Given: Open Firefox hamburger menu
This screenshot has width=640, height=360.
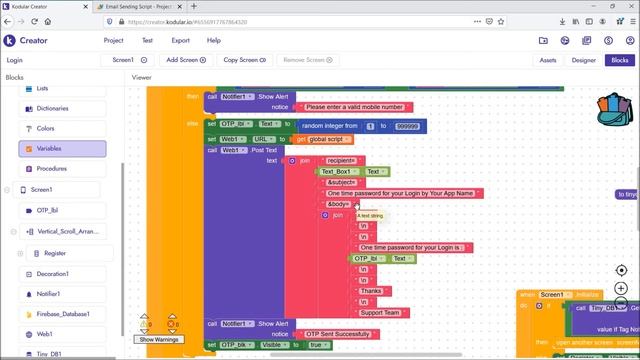Looking at the screenshot, I should coord(633,22).
